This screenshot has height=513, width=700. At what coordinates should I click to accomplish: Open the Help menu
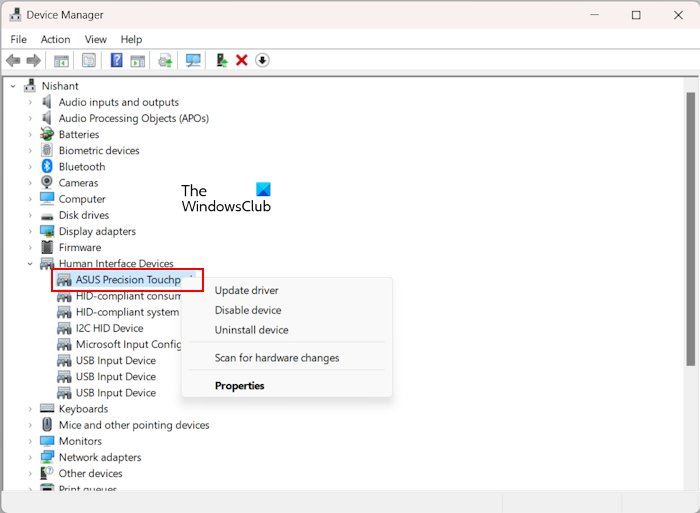point(131,39)
